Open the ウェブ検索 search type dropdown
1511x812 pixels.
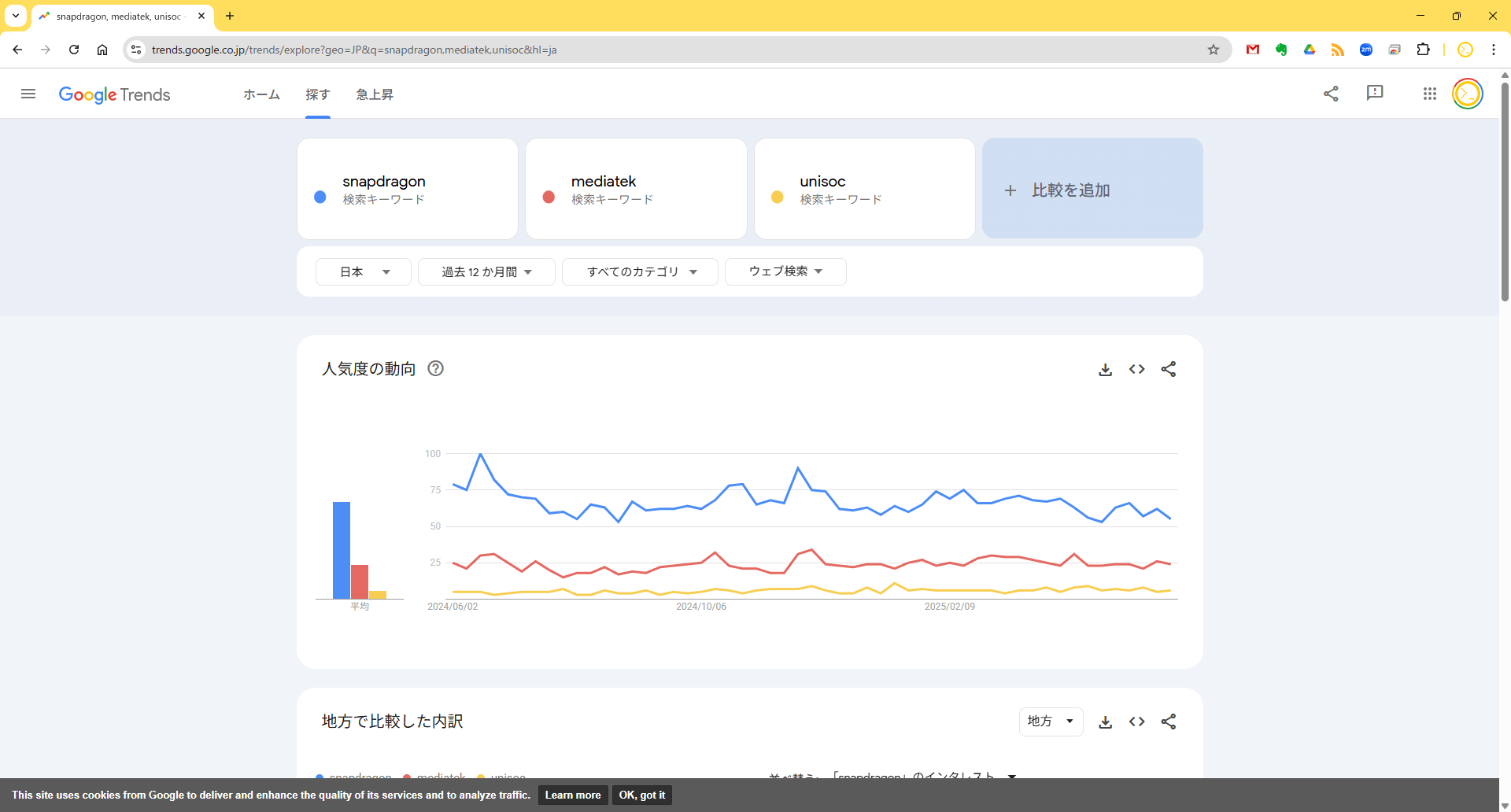pyautogui.click(x=785, y=271)
